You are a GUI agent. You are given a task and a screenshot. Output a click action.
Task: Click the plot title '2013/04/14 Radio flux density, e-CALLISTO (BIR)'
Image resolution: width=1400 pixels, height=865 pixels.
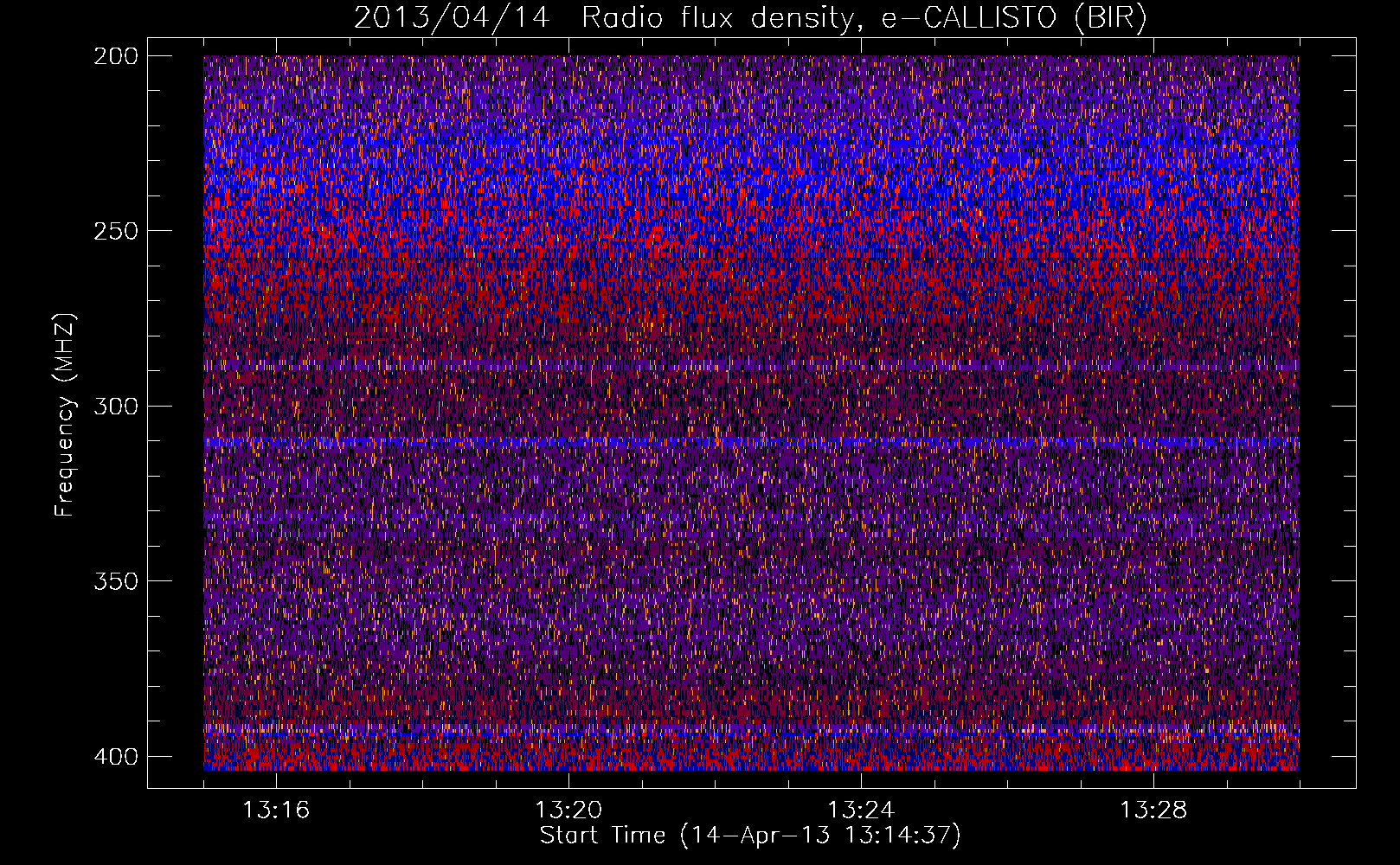coord(750,18)
